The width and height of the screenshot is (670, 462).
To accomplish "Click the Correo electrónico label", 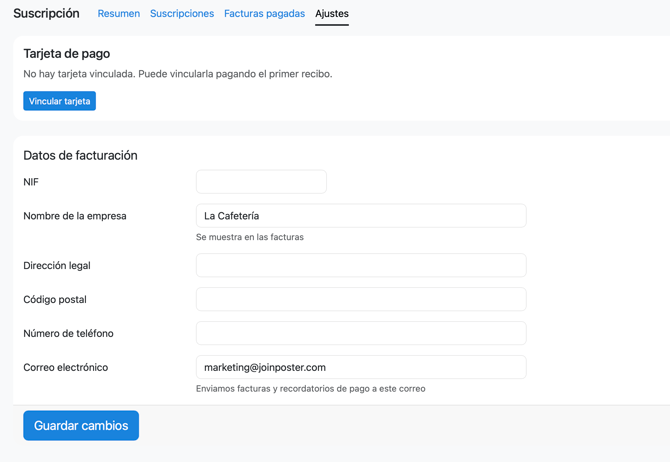I will point(65,367).
